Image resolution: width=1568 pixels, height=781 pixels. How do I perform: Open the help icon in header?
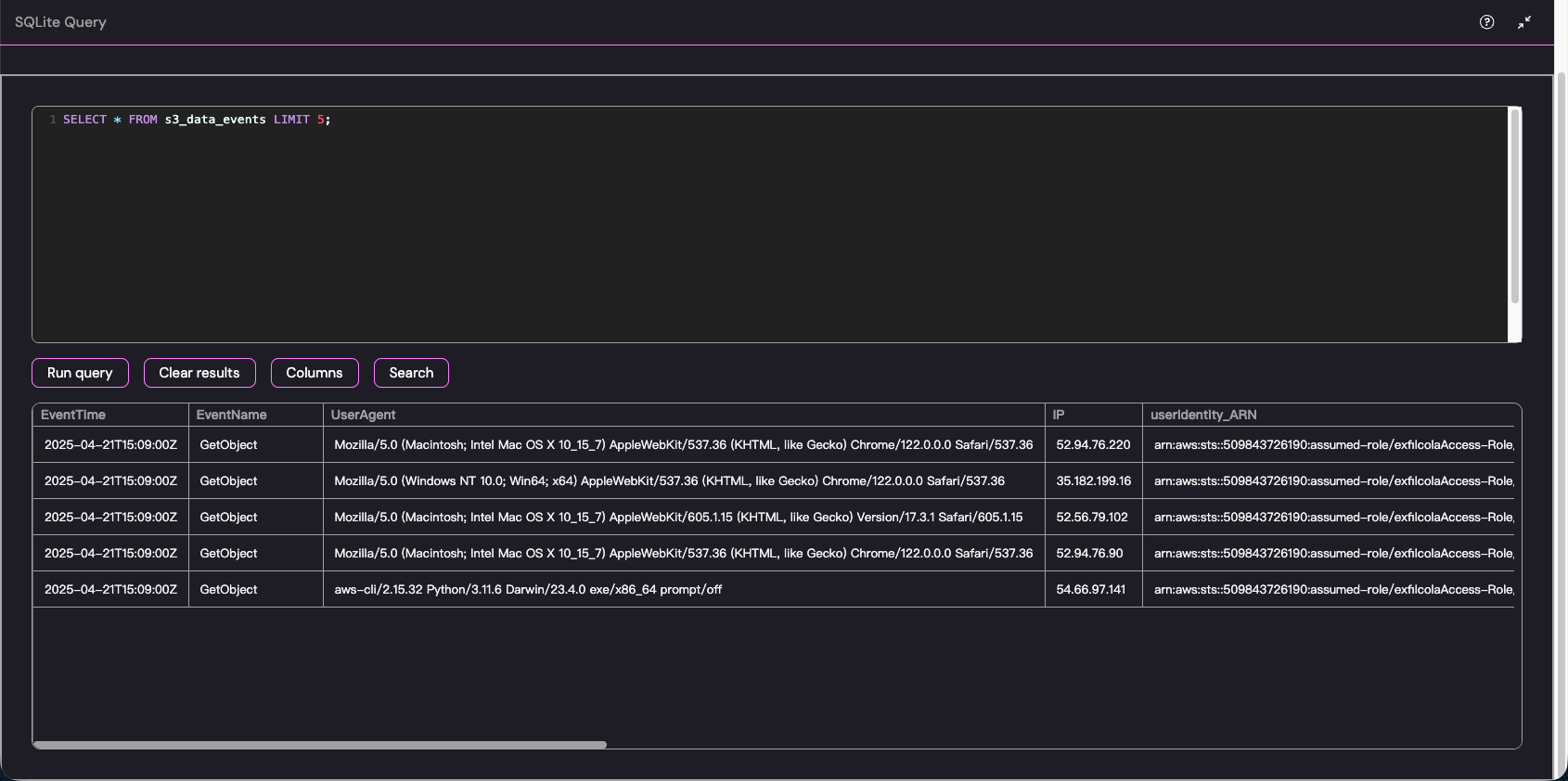tap(1486, 22)
